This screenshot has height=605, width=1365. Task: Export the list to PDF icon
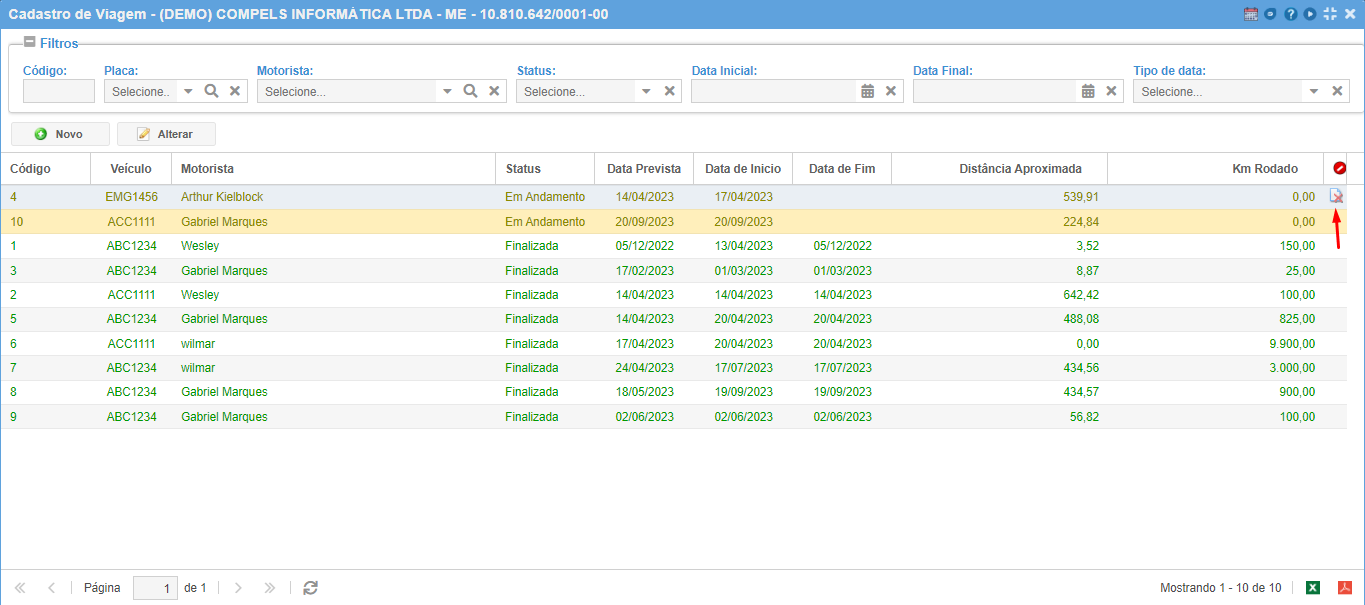1345,588
